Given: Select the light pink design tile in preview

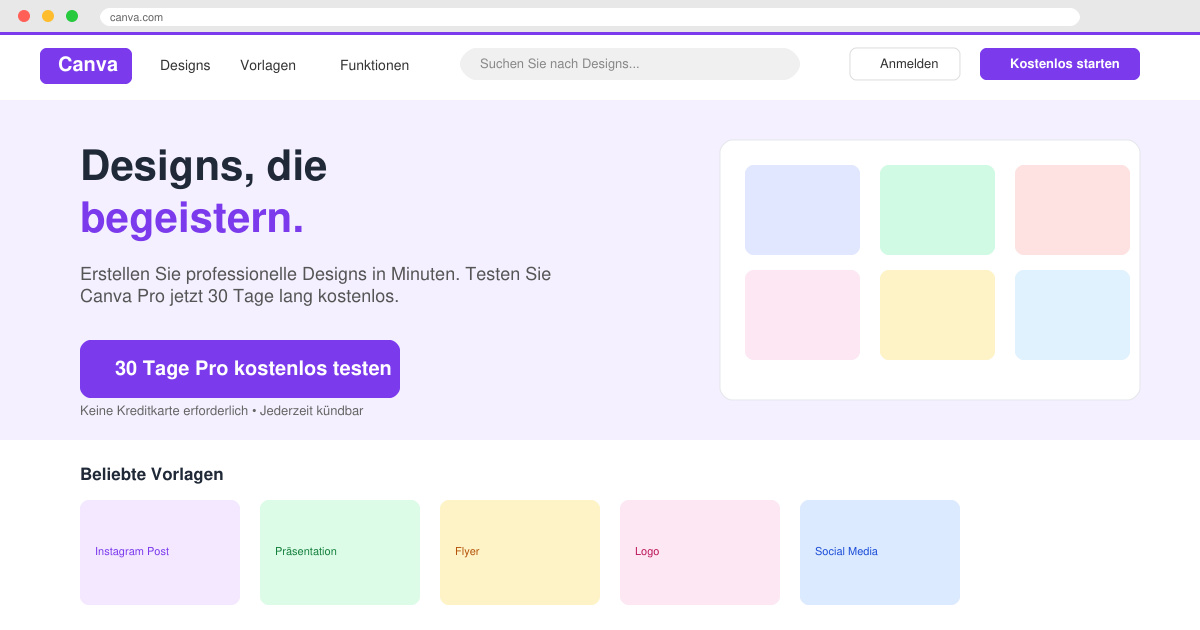Looking at the screenshot, I should pos(802,315).
